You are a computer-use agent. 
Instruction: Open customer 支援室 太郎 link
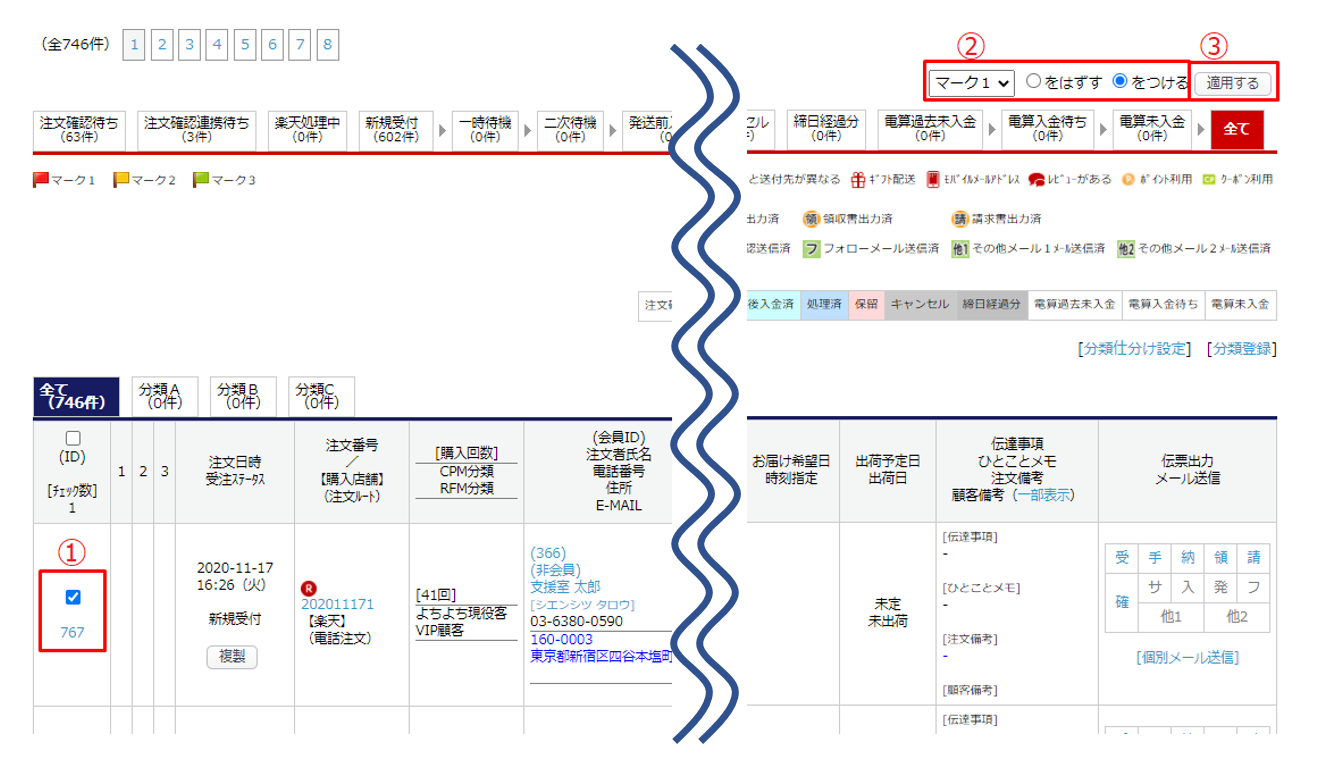pos(565,587)
